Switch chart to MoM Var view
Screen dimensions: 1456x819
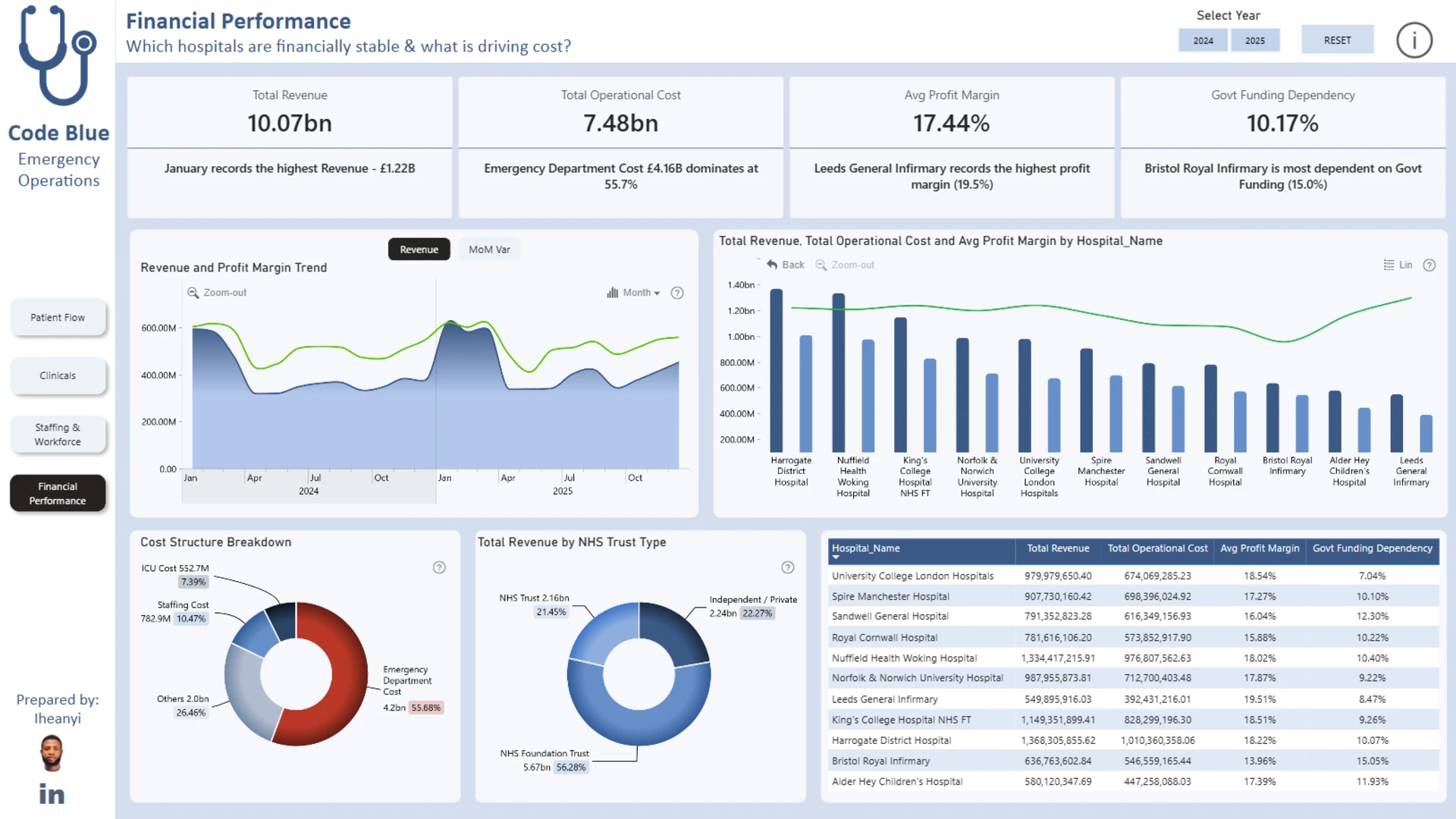tap(489, 249)
